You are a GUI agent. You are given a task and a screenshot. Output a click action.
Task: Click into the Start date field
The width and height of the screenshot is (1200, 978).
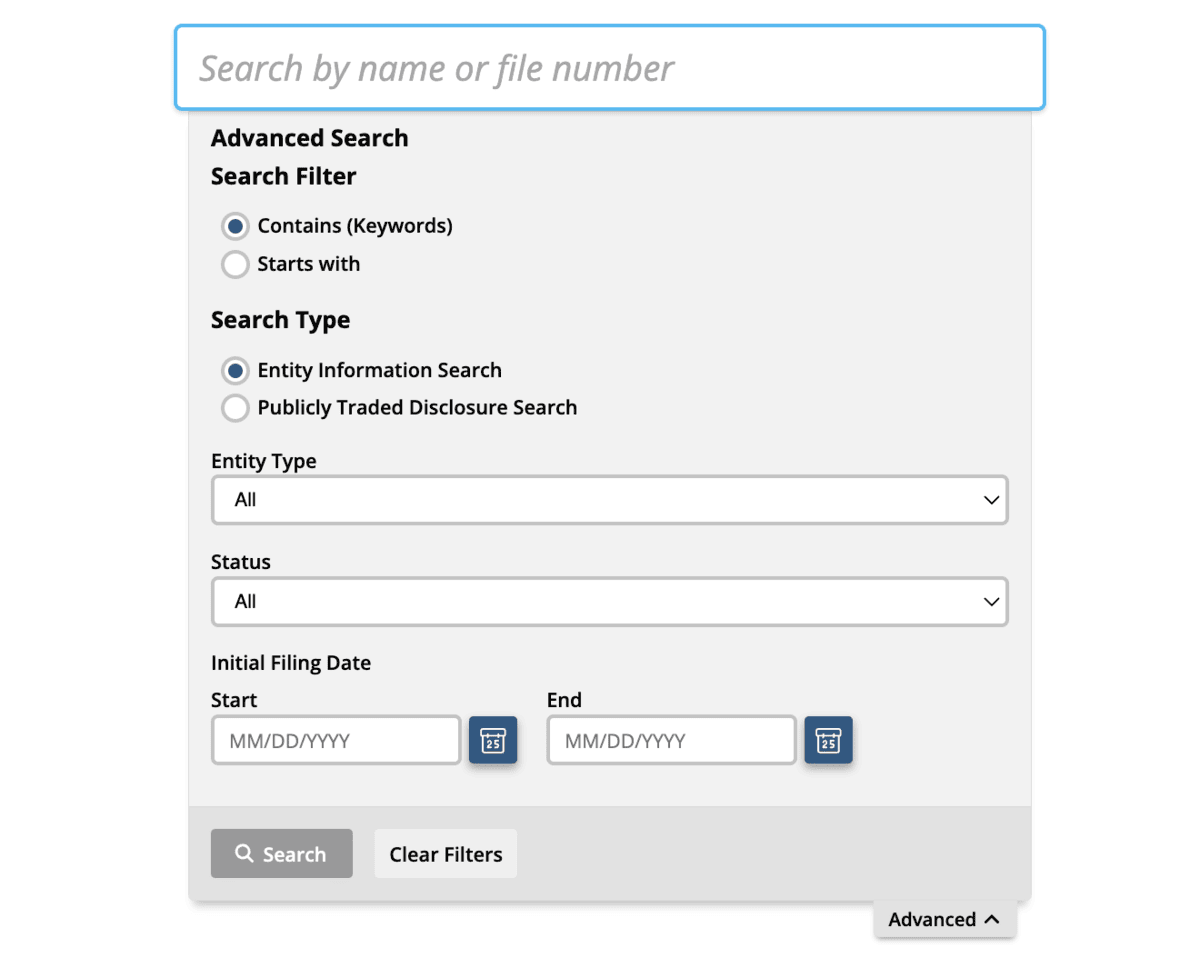point(336,741)
